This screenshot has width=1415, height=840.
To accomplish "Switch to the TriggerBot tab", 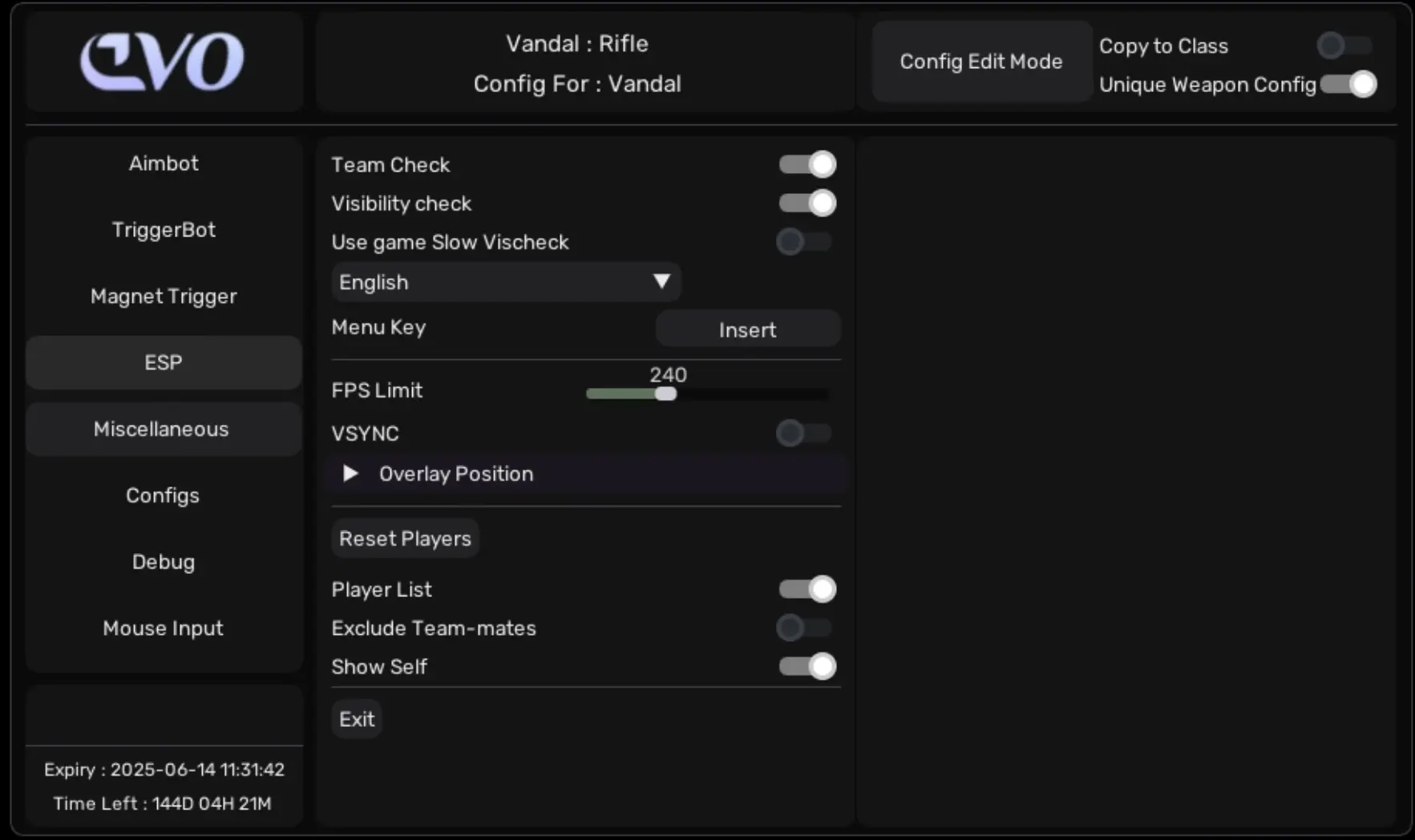I will 164,230.
